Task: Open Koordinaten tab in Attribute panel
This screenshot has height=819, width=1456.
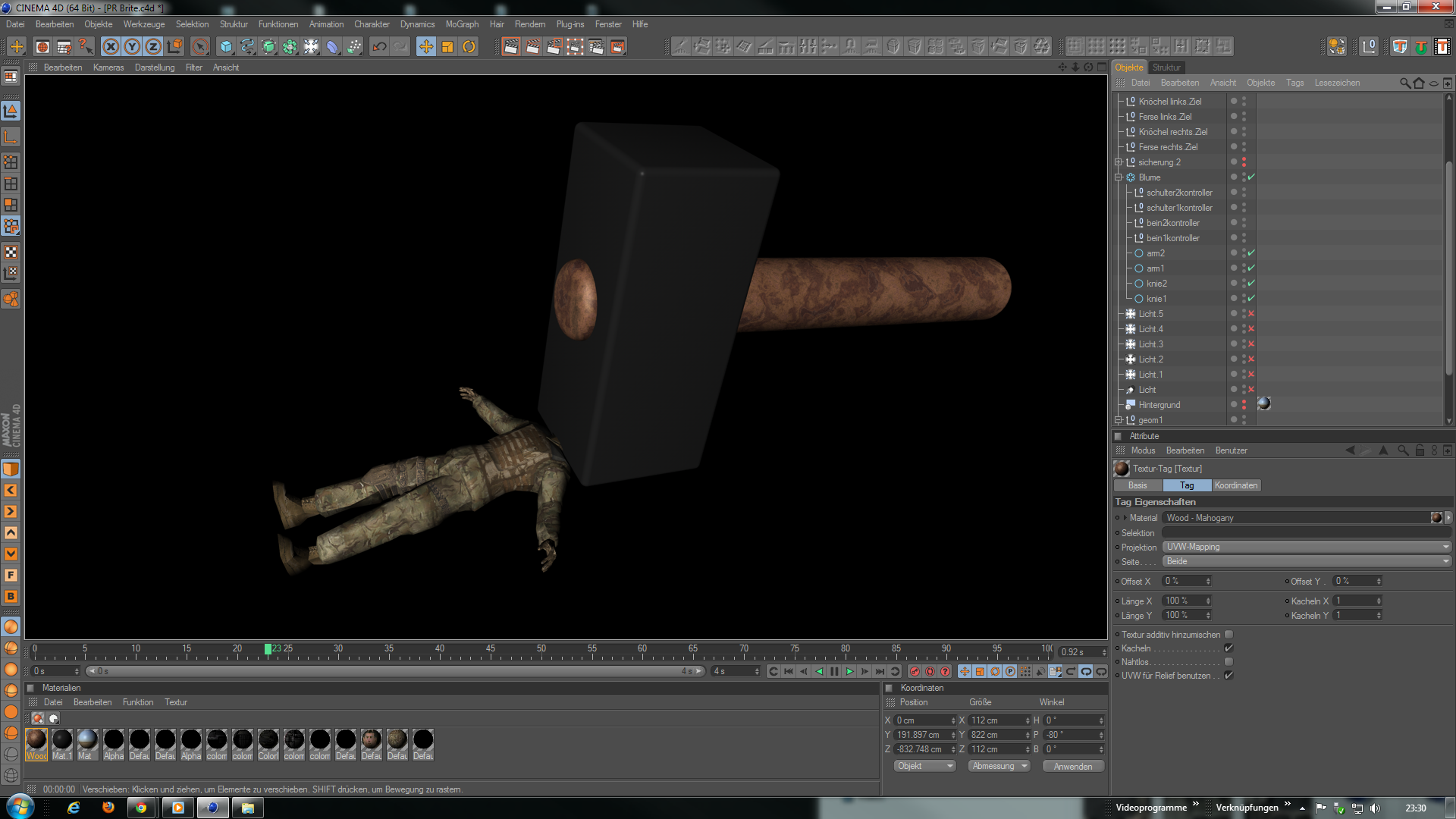Action: (x=1236, y=485)
